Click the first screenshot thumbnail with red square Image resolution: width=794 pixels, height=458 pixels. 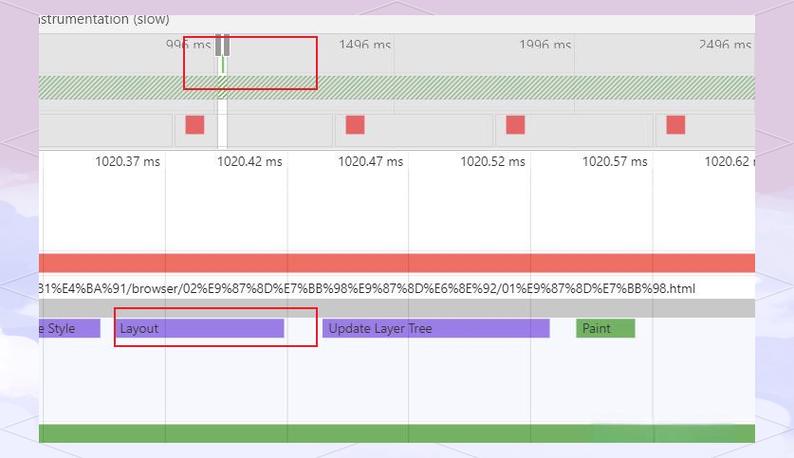tap(194, 125)
